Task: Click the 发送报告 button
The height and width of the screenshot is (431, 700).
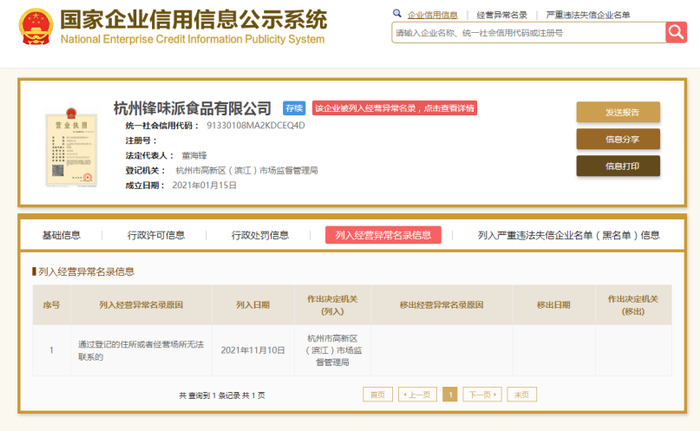Action: point(618,112)
